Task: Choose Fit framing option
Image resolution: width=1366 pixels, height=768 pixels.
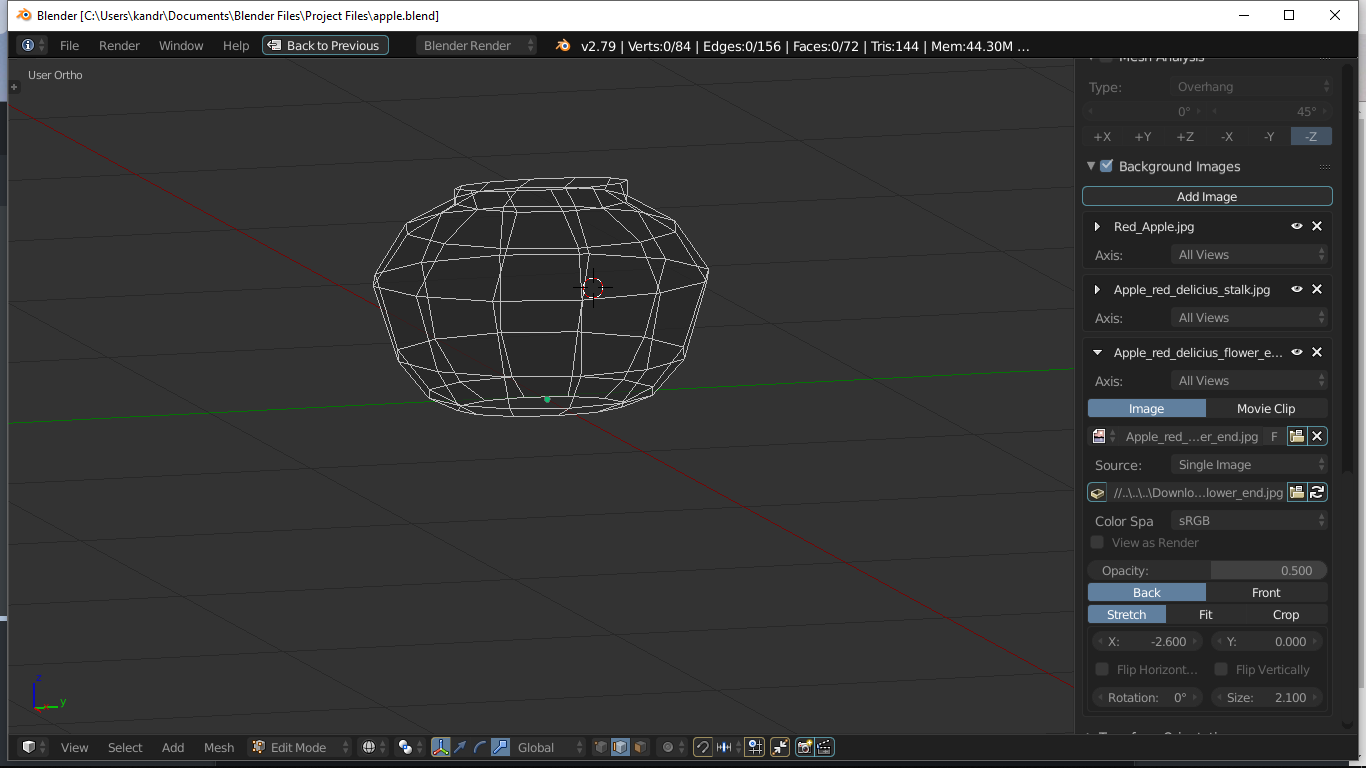Action: point(1206,614)
